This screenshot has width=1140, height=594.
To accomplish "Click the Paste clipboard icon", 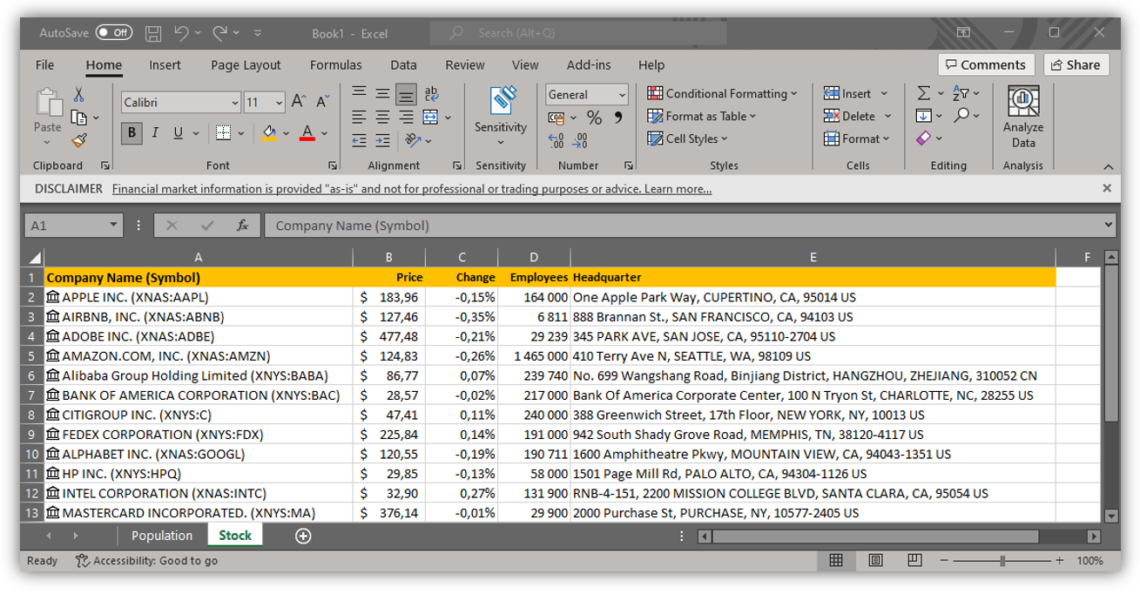I will click(48, 103).
